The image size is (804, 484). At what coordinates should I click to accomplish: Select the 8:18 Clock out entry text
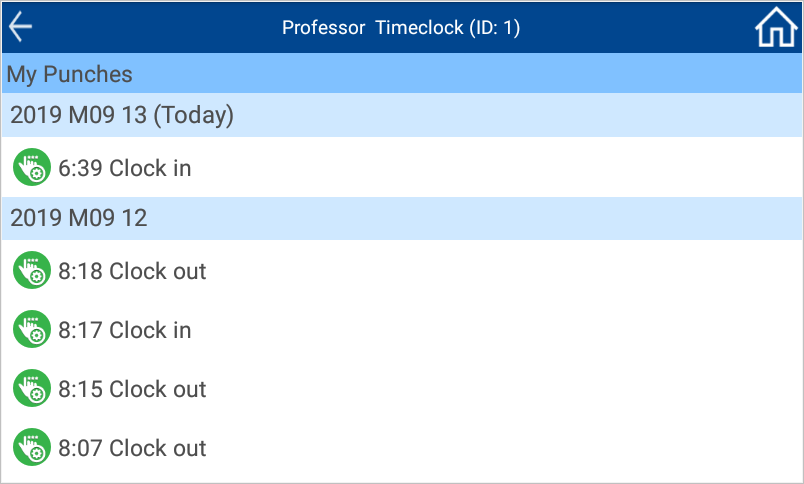pos(132,271)
